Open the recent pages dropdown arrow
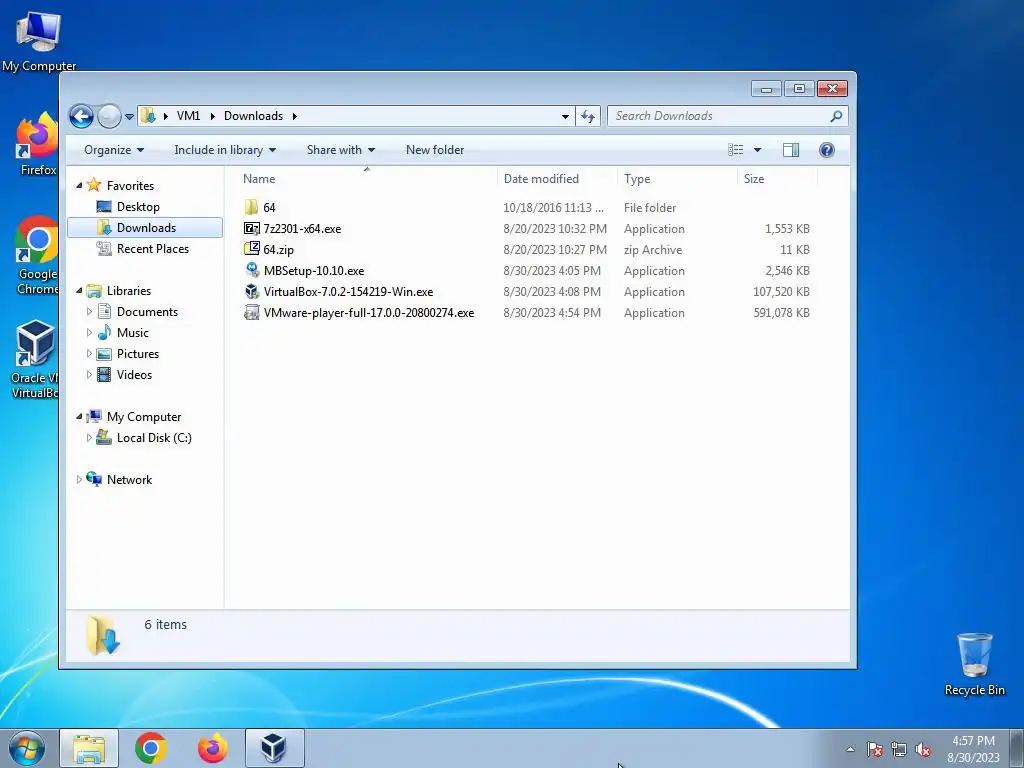 (x=129, y=117)
